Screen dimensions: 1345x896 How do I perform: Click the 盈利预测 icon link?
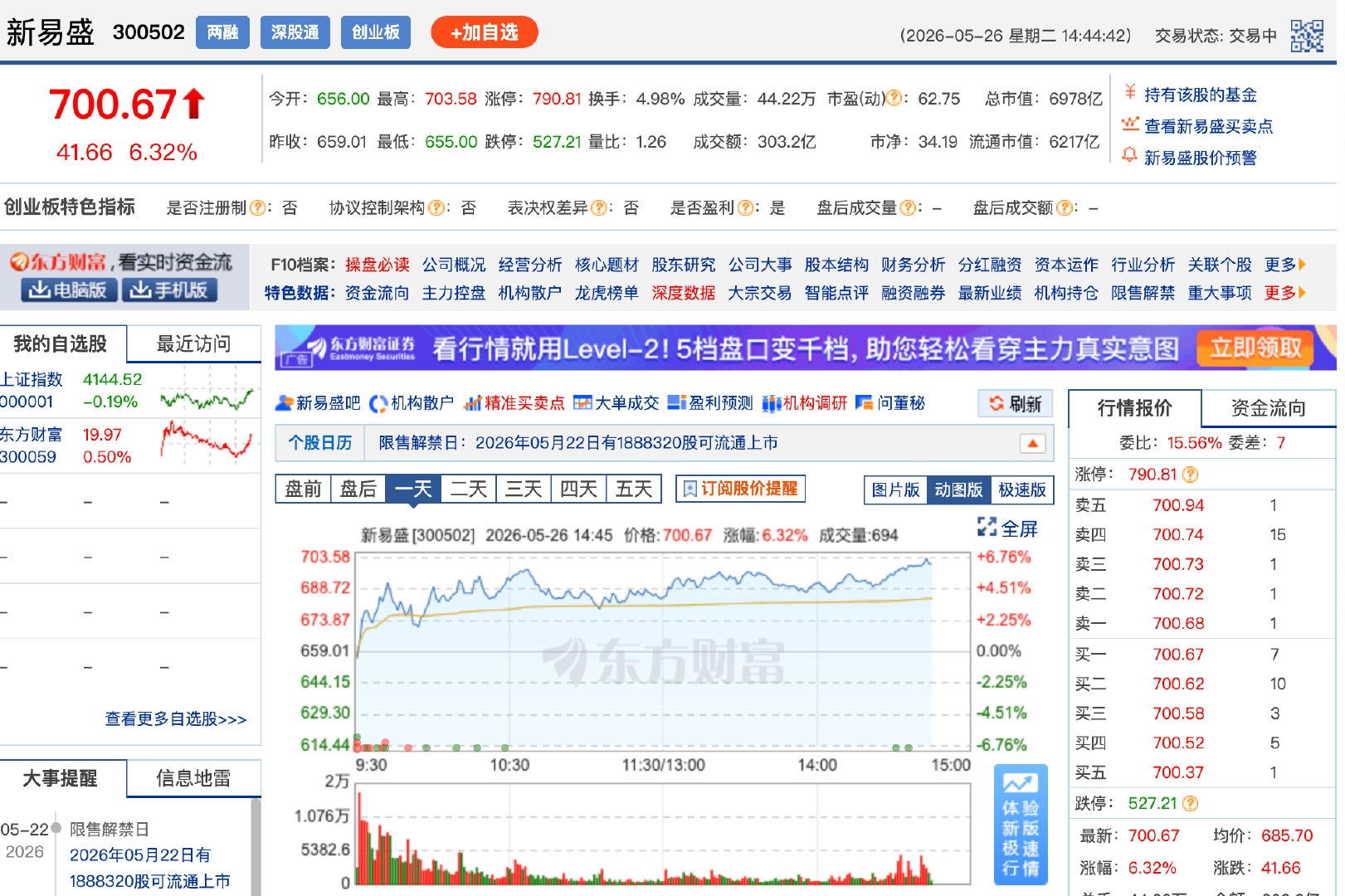coord(677,403)
